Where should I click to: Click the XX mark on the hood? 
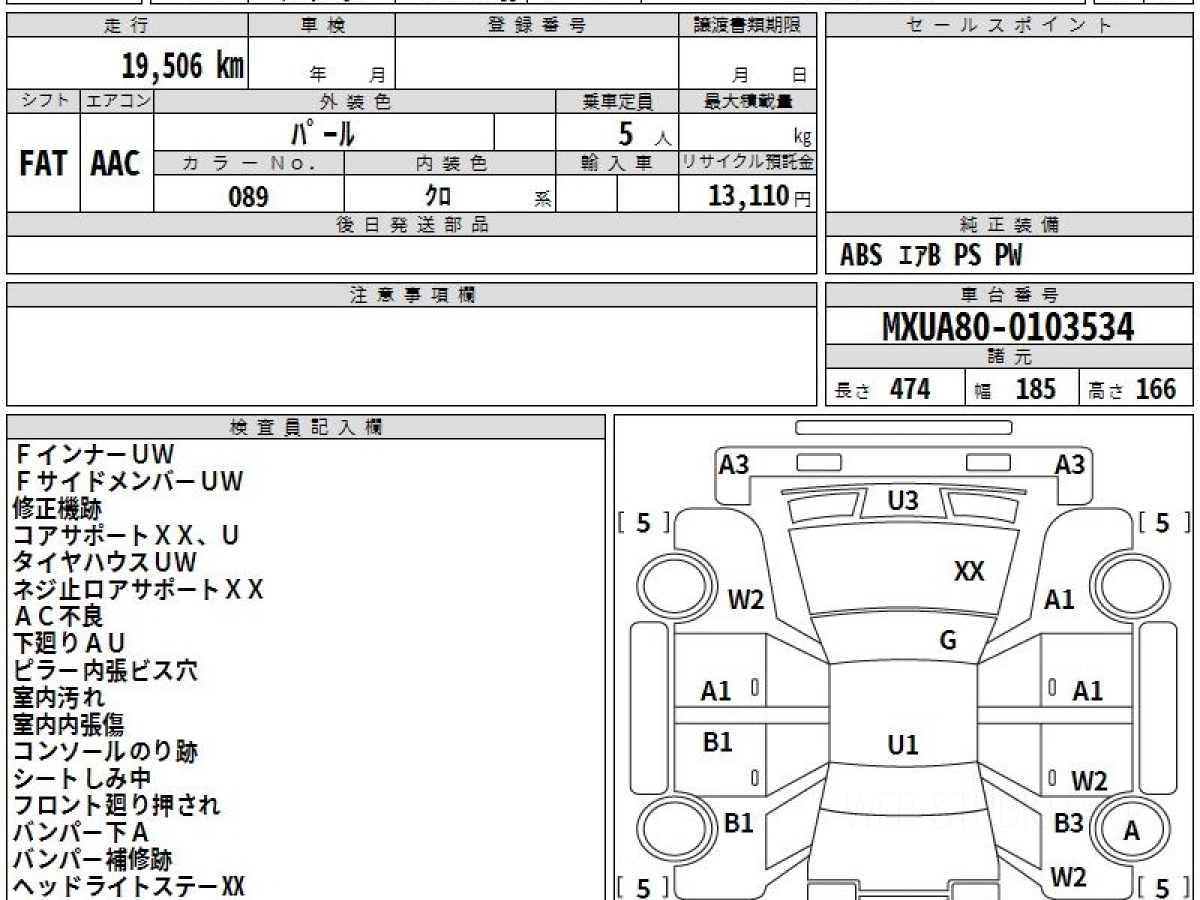pyautogui.click(x=969, y=572)
